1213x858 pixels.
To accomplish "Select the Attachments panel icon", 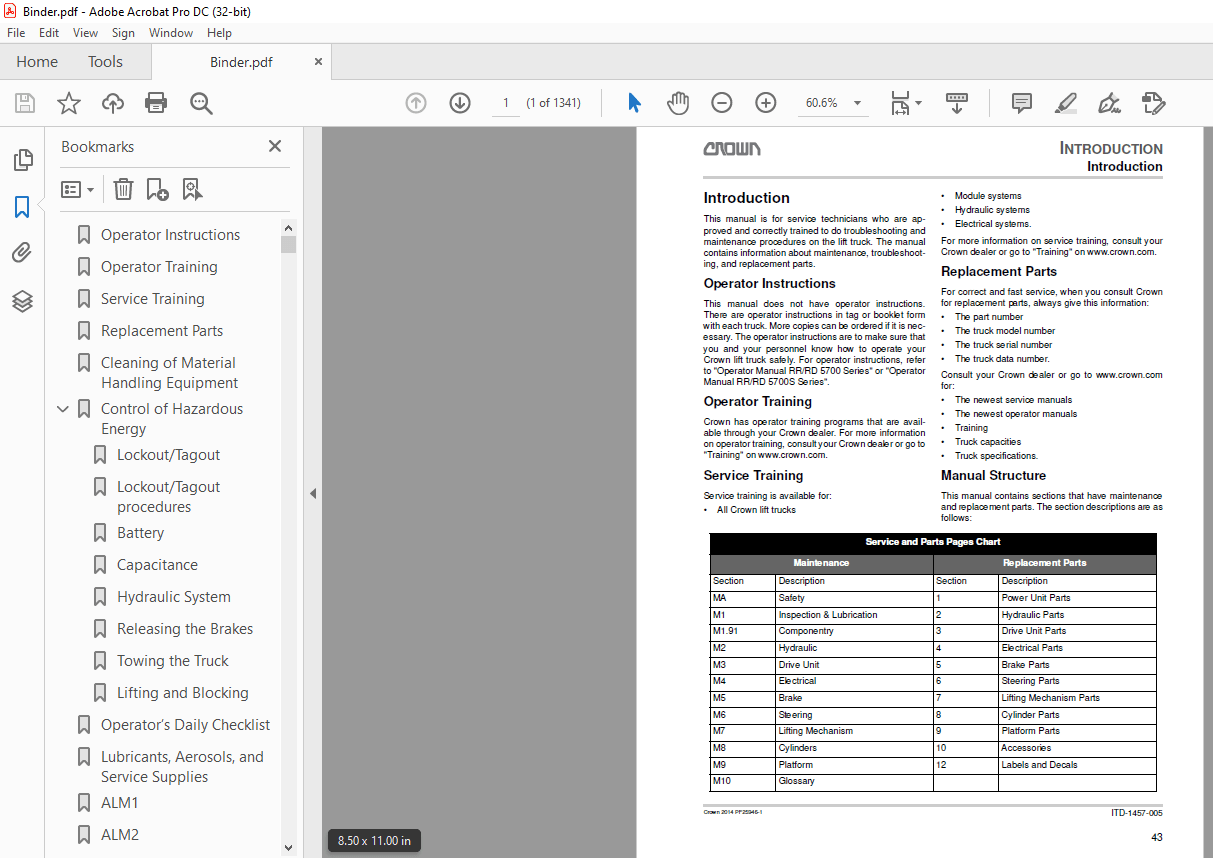I will point(23,252).
